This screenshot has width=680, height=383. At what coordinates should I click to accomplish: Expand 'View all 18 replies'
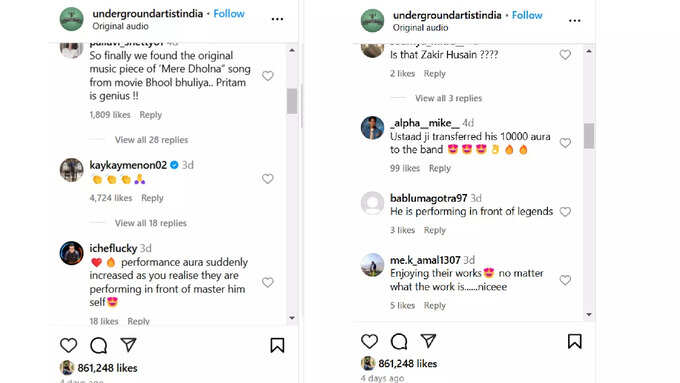pyautogui.click(x=150, y=223)
